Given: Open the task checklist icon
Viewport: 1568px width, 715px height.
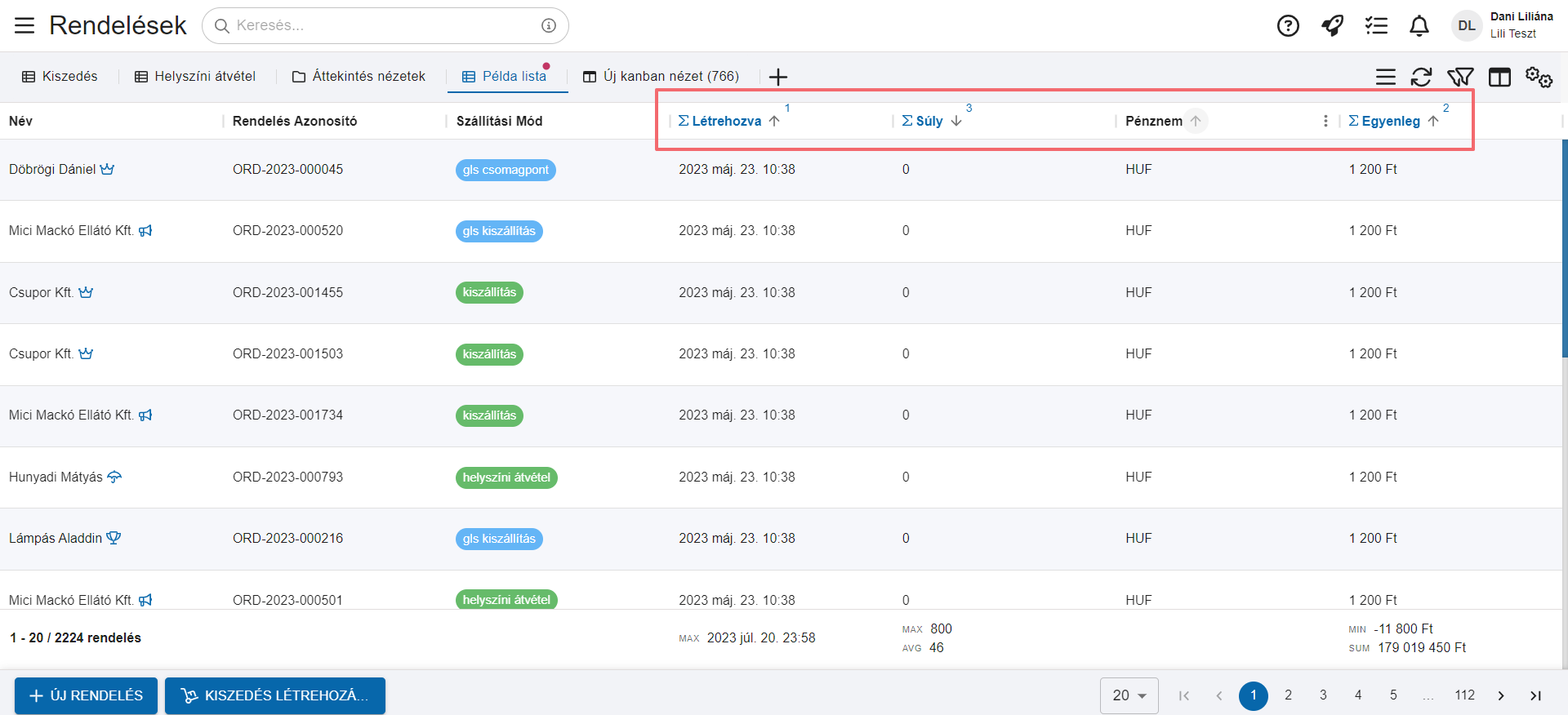Looking at the screenshot, I should [x=1376, y=26].
